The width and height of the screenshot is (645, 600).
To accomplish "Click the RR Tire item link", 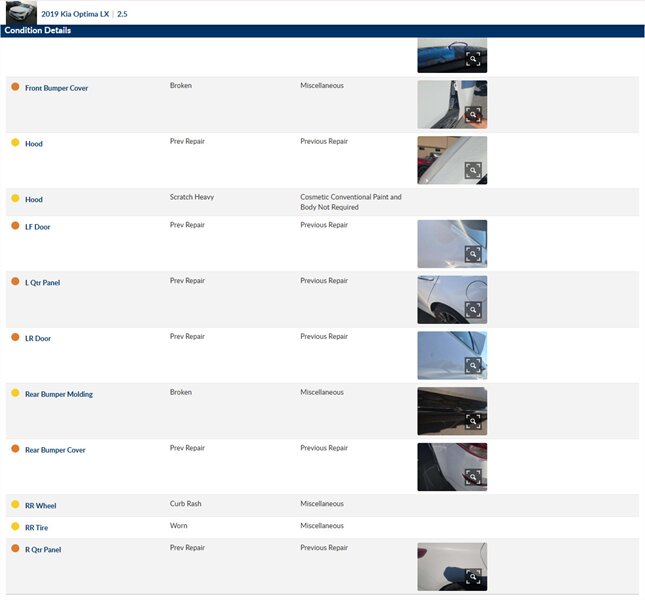I will point(36,528).
